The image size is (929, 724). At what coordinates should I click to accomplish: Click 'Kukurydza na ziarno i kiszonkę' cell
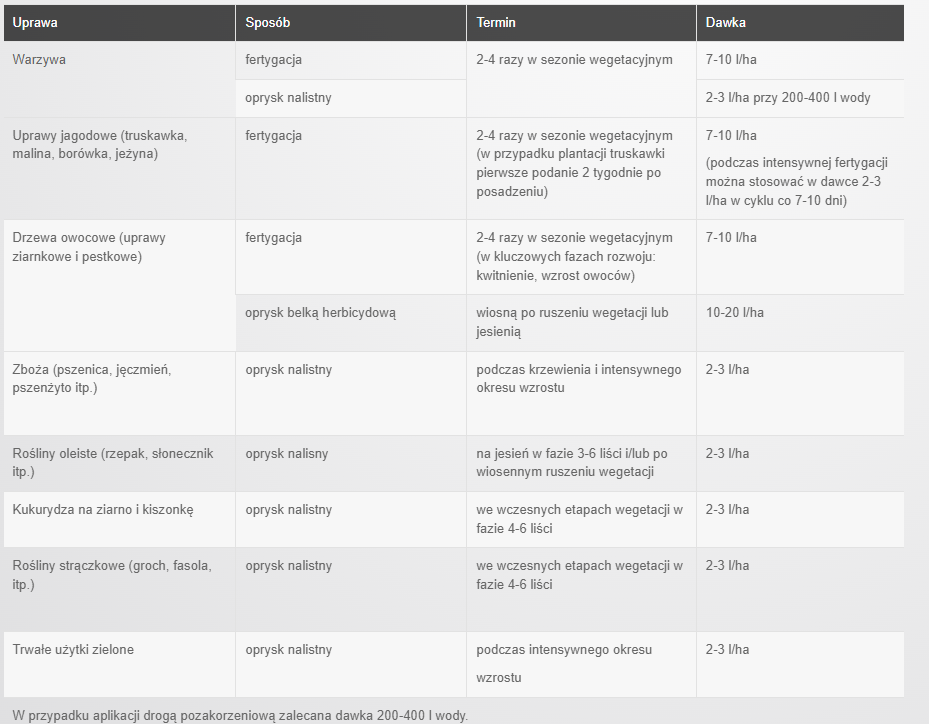(119, 519)
